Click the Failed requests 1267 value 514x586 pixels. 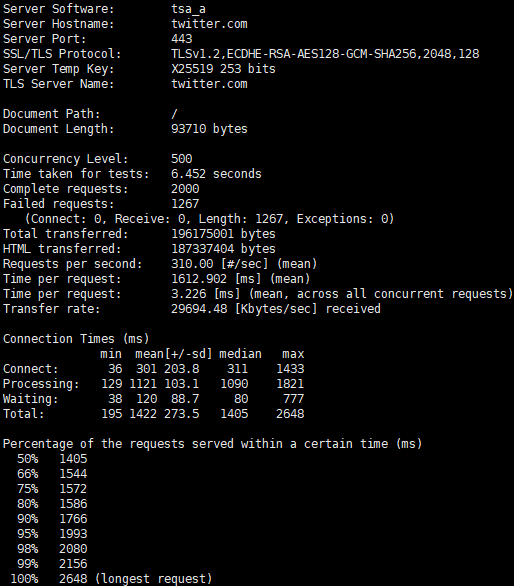pyautogui.click(x=185, y=204)
